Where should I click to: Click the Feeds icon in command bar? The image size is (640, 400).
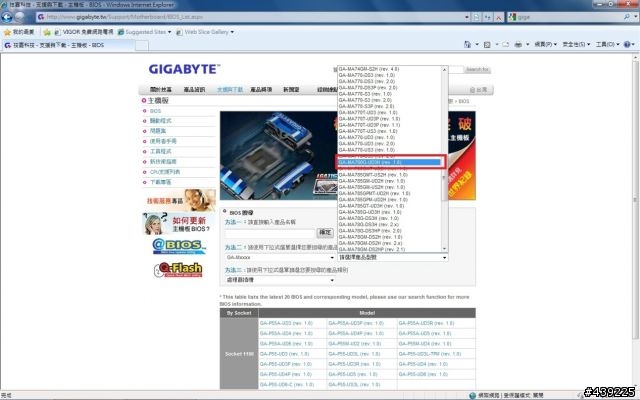[487, 44]
